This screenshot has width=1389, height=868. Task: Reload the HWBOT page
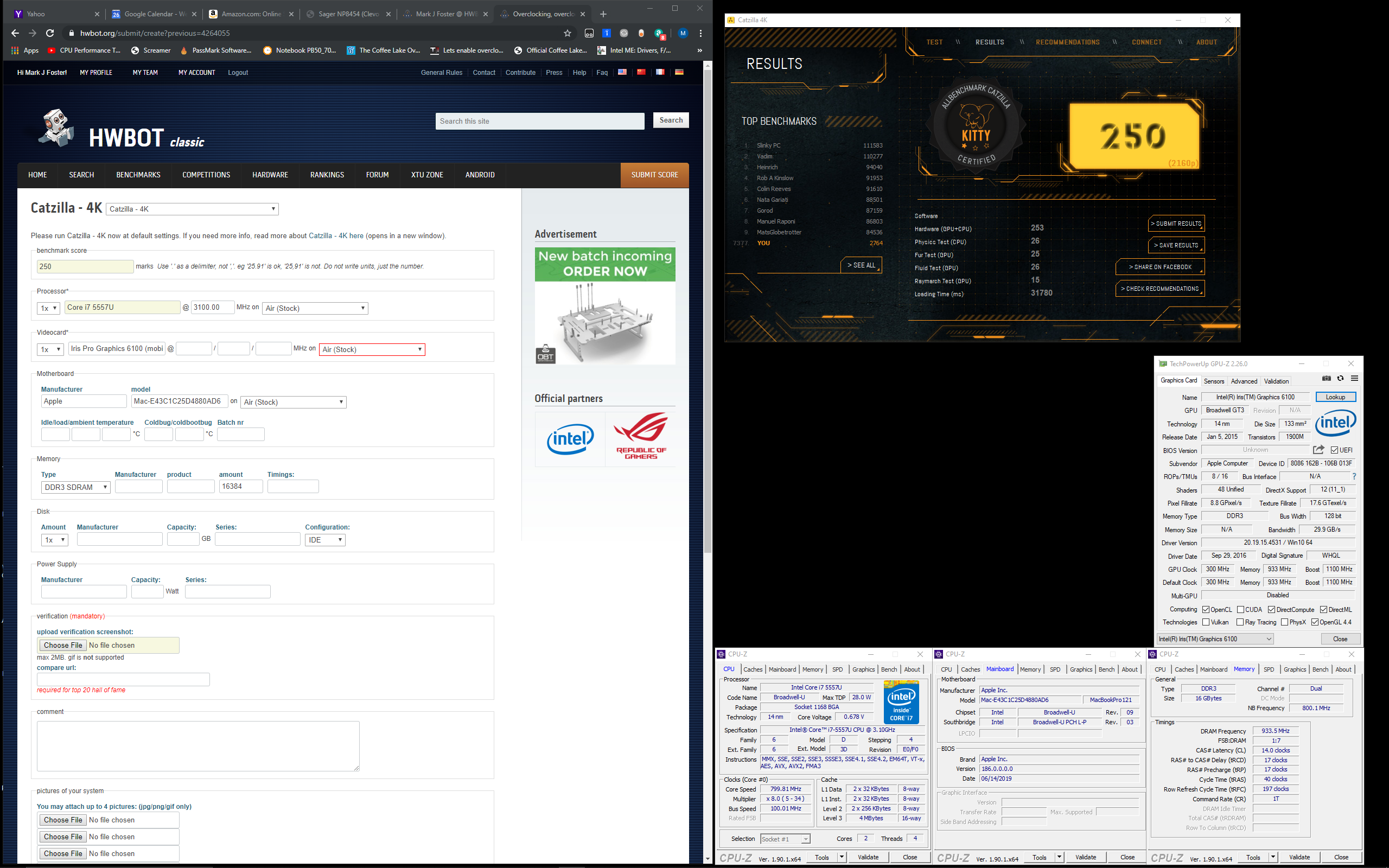[50, 33]
